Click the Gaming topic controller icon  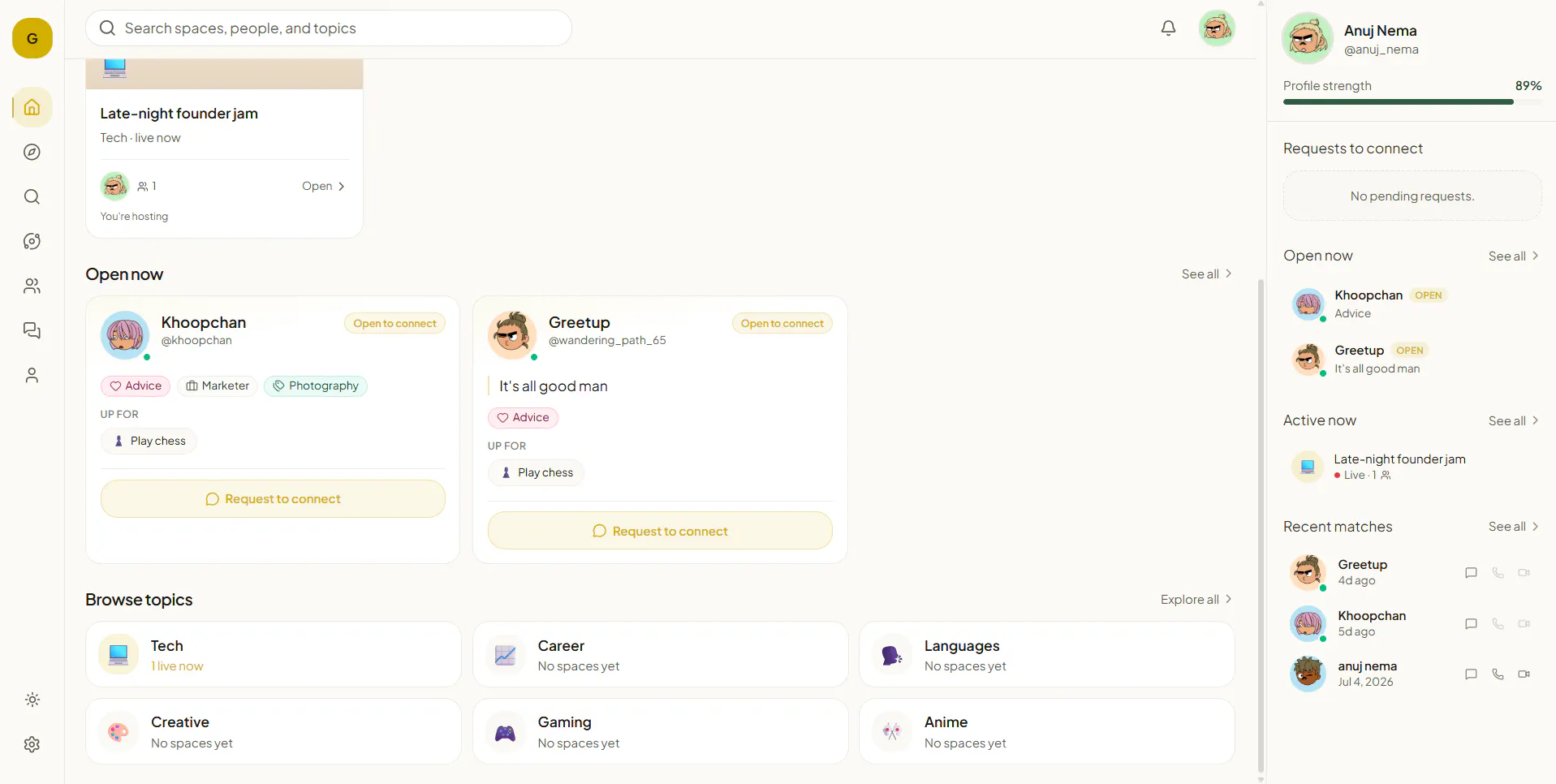[506, 732]
